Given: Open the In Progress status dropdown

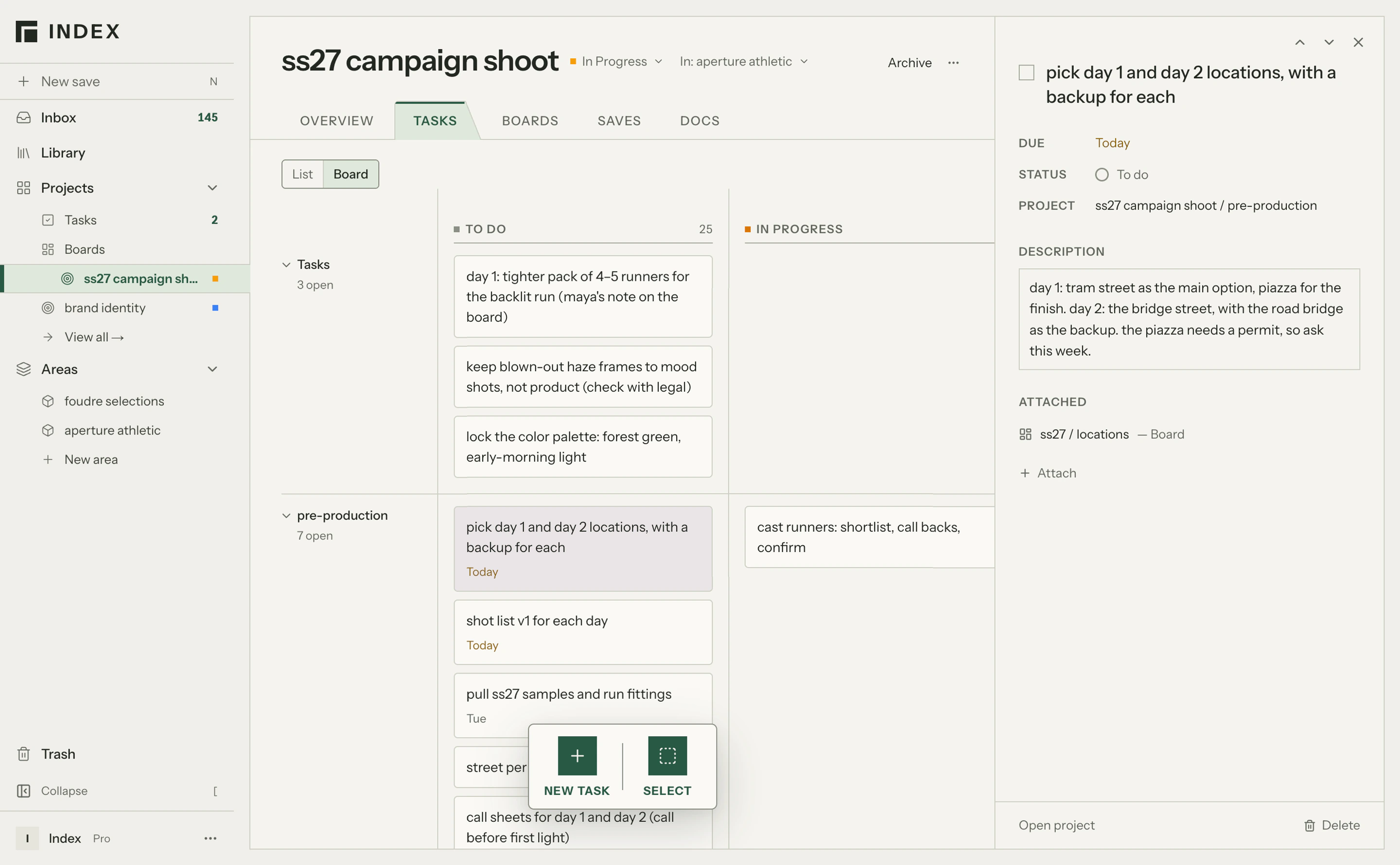Looking at the screenshot, I should (616, 61).
